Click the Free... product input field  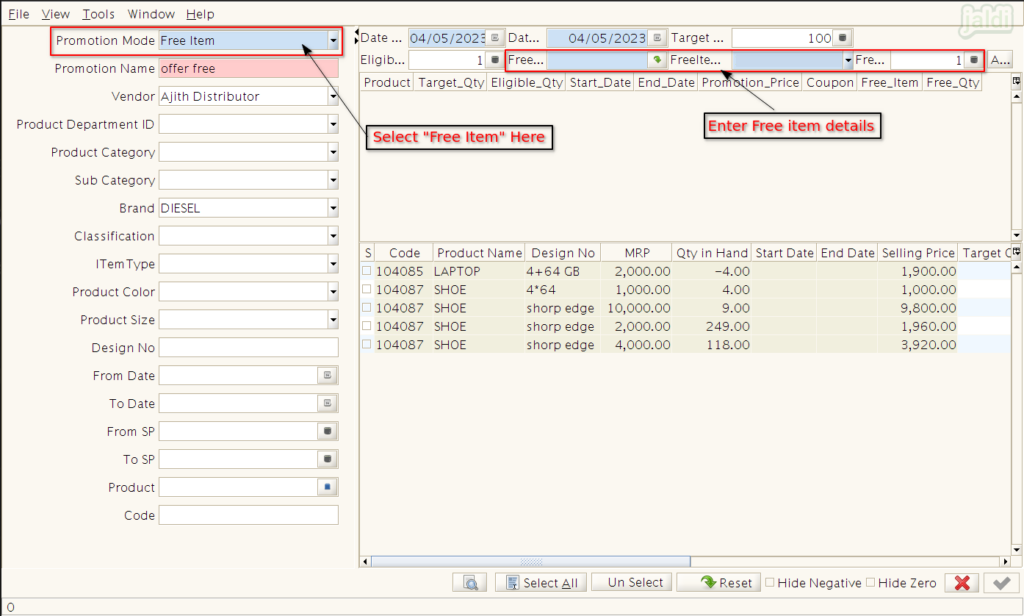click(x=597, y=60)
